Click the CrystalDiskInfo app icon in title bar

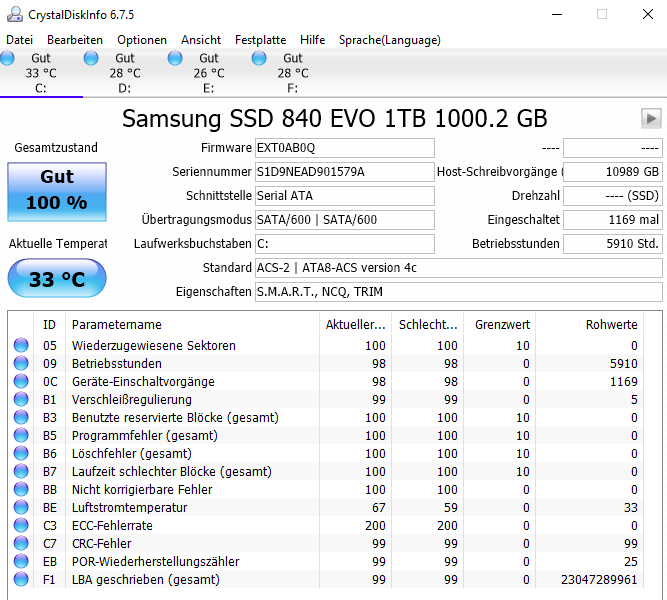[15, 14]
